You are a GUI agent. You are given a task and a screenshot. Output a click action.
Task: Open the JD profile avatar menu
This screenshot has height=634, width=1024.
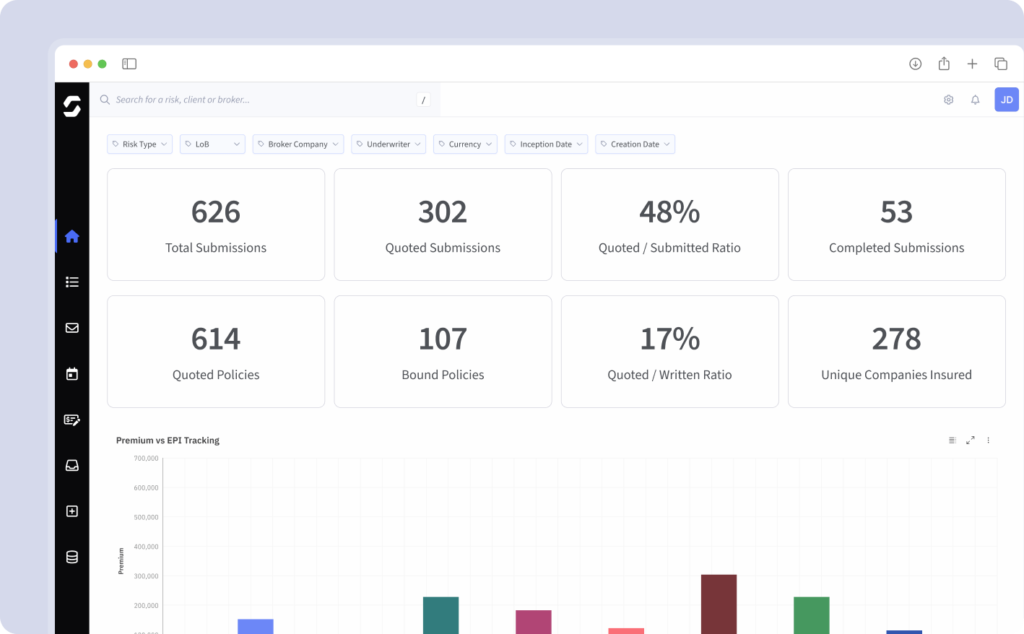[1006, 100]
